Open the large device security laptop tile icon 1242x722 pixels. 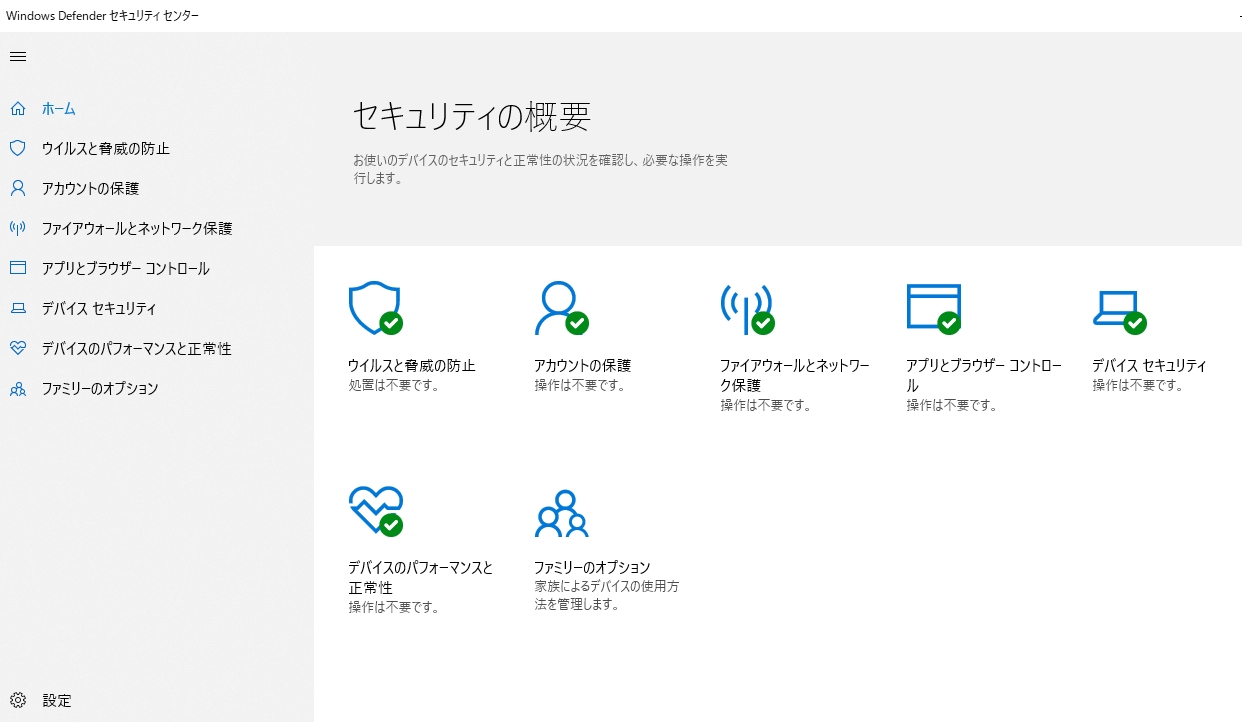pyautogui.click(x=1119, y=311)
